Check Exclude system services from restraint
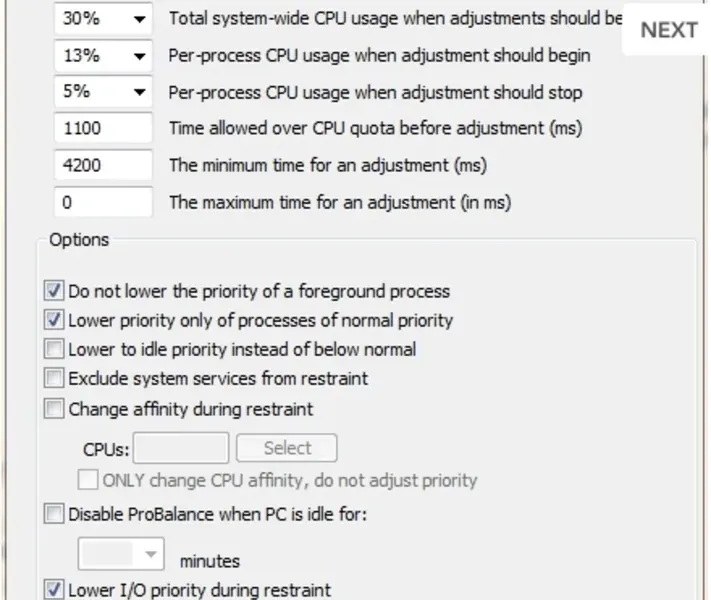This screenshot has width=711, height=600. point(54,379)
